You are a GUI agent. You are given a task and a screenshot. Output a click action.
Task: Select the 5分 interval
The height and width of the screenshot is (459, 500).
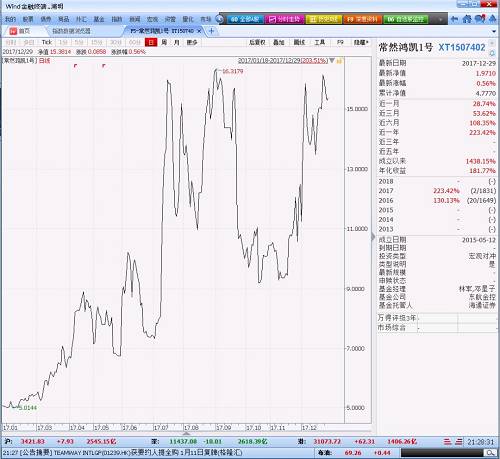point(79,42)
